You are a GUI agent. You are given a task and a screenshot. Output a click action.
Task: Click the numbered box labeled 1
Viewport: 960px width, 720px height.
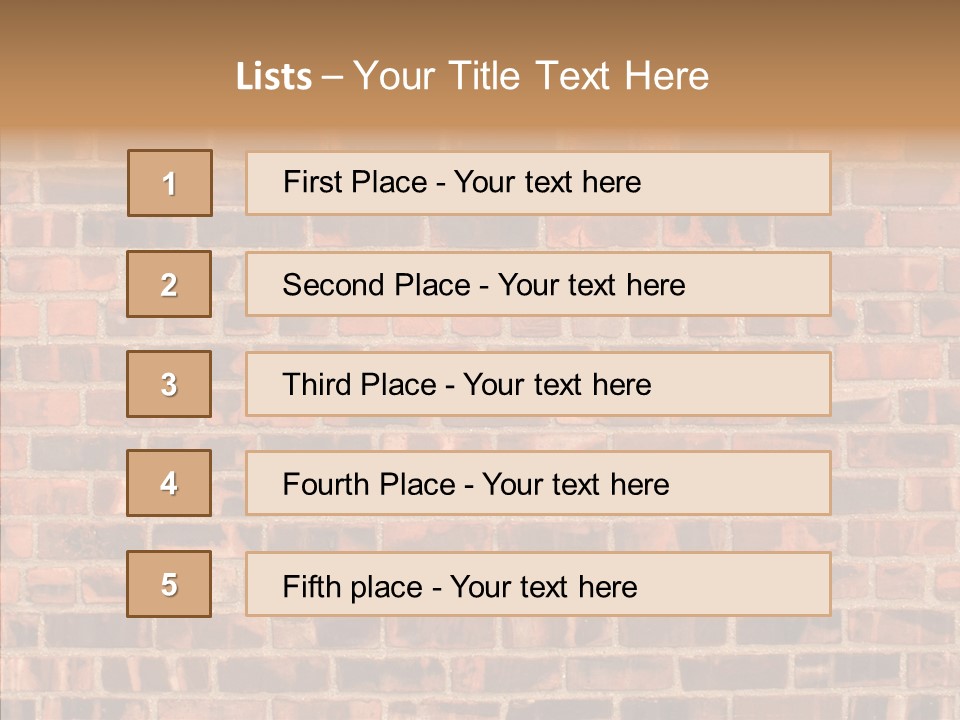[x=170, y=183]
